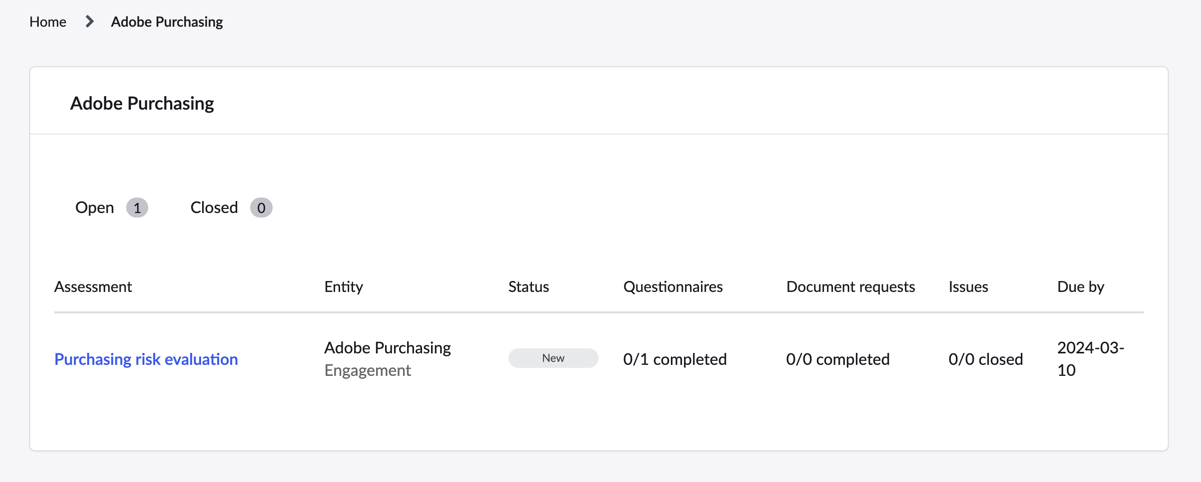Viewport: 1201px width, 482px height.
Task: Click the Issues column header
Action: click(x=968, y=286)
